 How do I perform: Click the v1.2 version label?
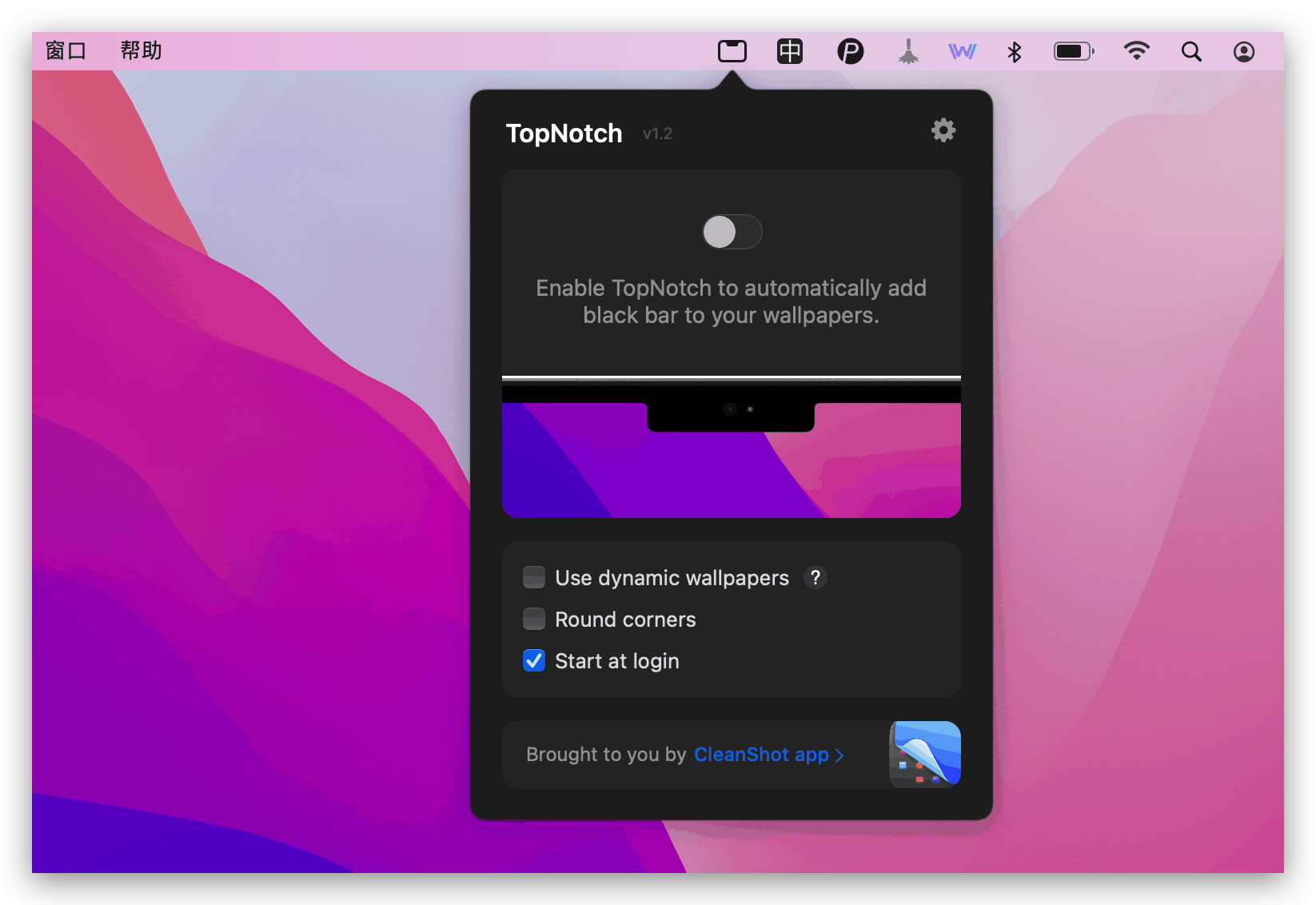657,134
